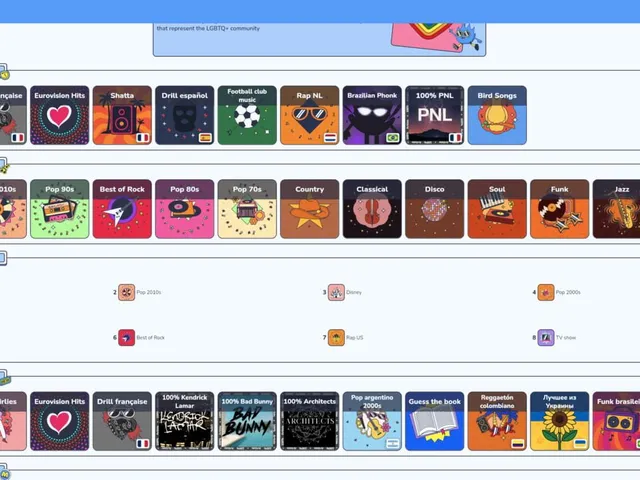This screenshot has width=640, height=480.
Task: Open the 100% Bad Bunny card
Action: [x=247, y=421]
